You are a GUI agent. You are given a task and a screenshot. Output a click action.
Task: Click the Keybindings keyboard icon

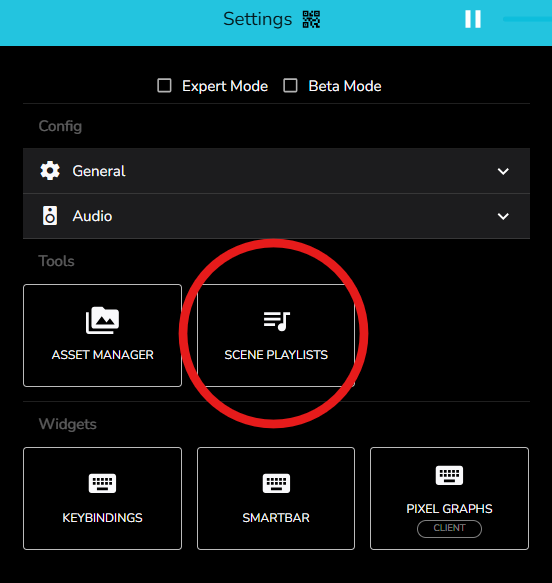pos(102,483)
